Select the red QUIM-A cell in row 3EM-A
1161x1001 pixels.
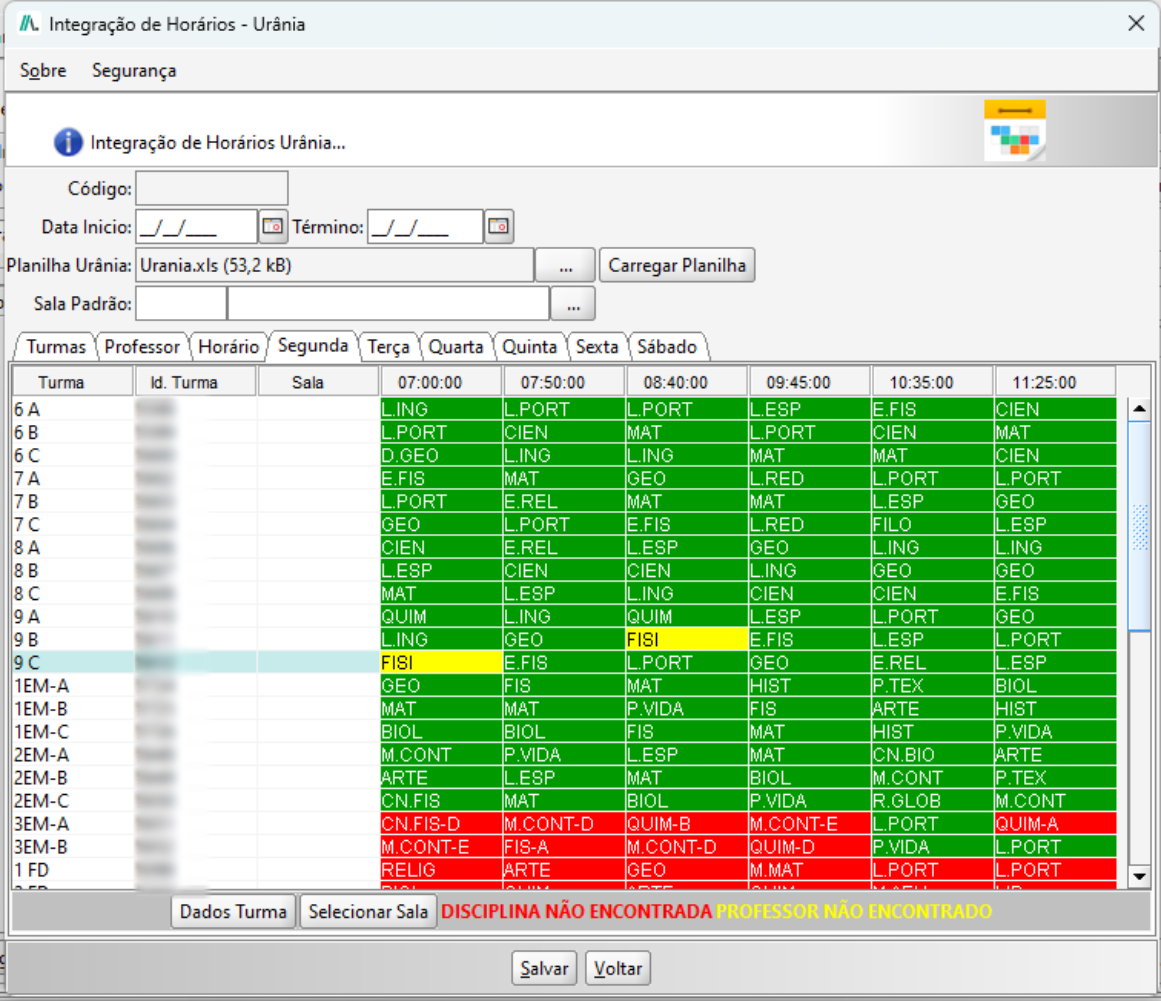tap(1055, 823)
